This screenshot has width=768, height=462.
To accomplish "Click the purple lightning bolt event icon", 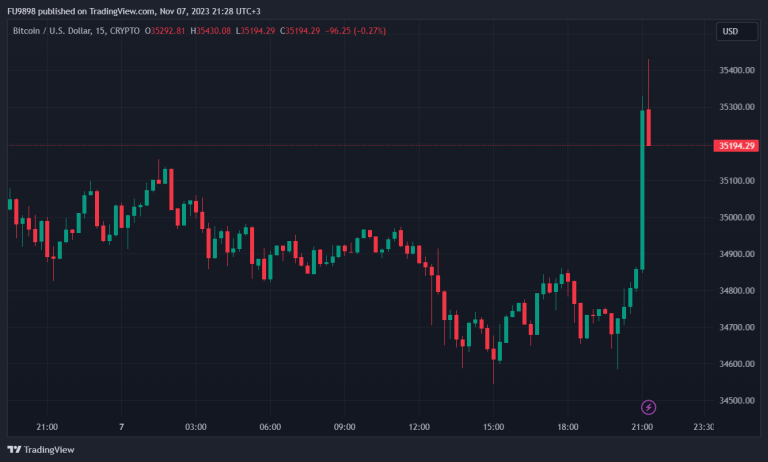I will click(648, 407).
